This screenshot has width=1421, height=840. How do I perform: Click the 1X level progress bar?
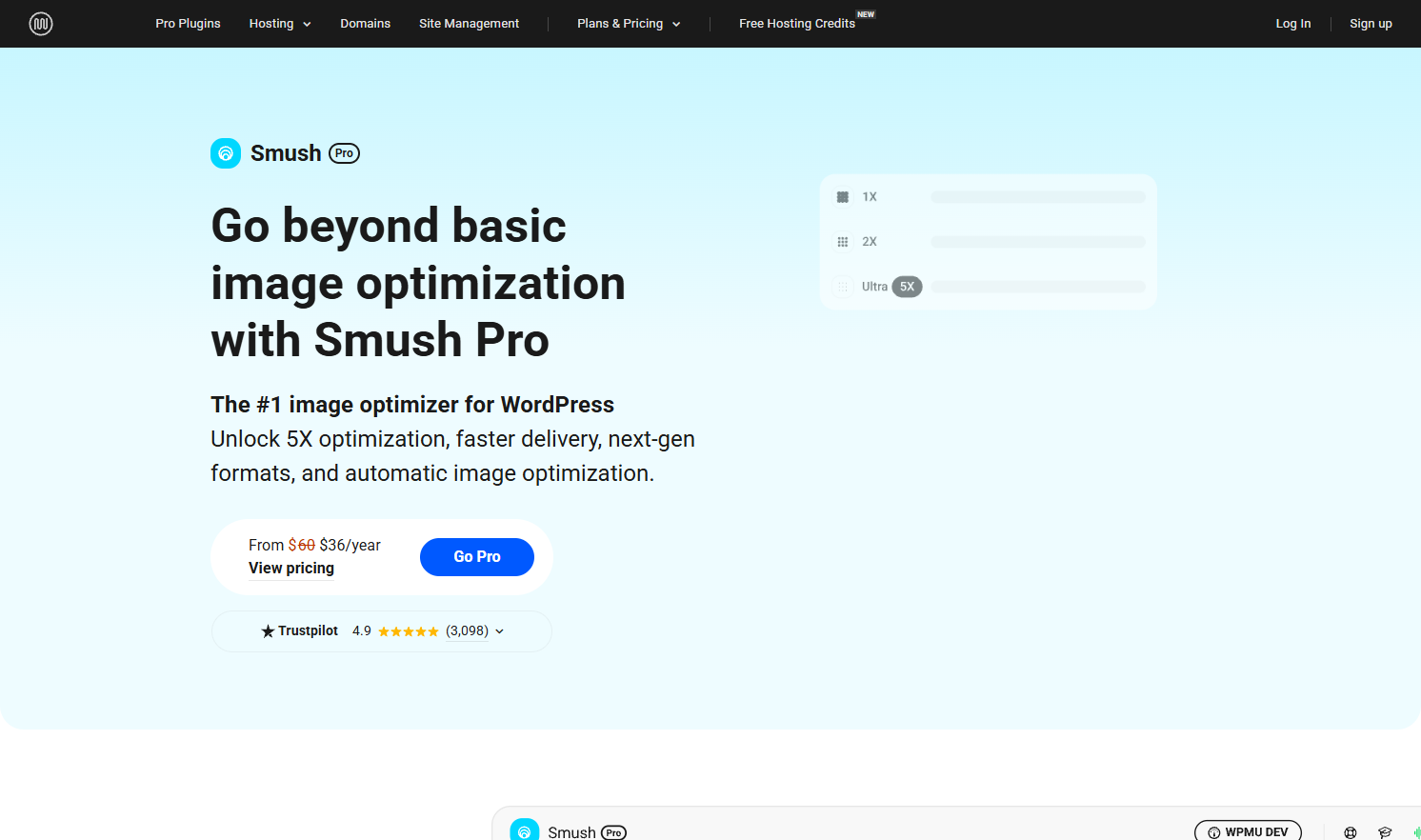click(1038, 197)
